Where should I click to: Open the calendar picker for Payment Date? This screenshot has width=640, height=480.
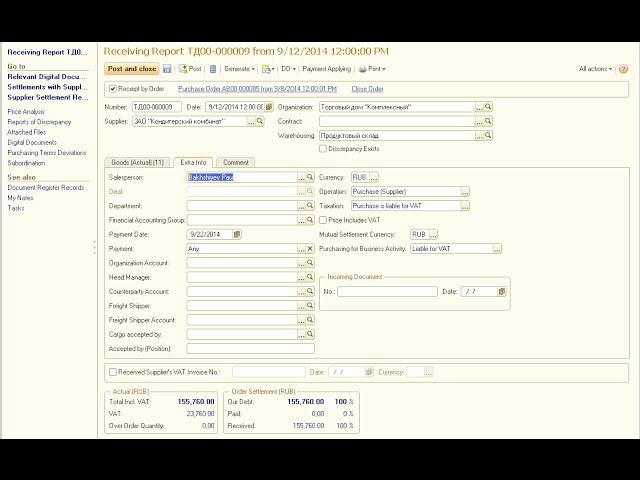(x=237, y=234)
